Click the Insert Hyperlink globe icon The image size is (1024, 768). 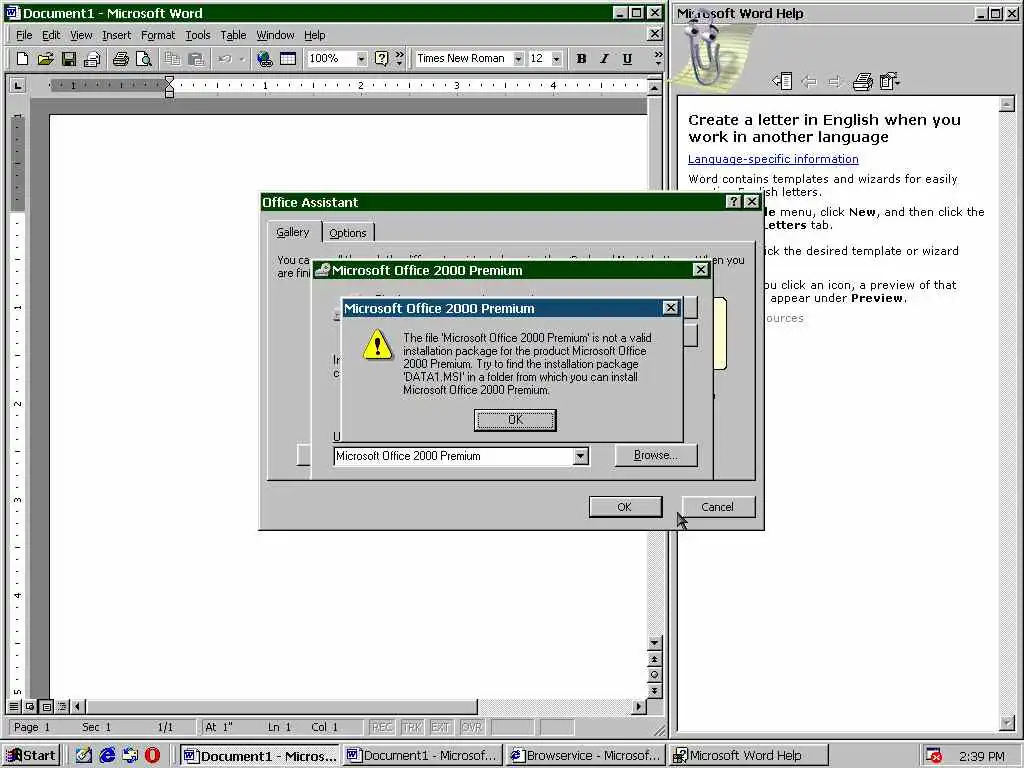[x=264, y=59]
